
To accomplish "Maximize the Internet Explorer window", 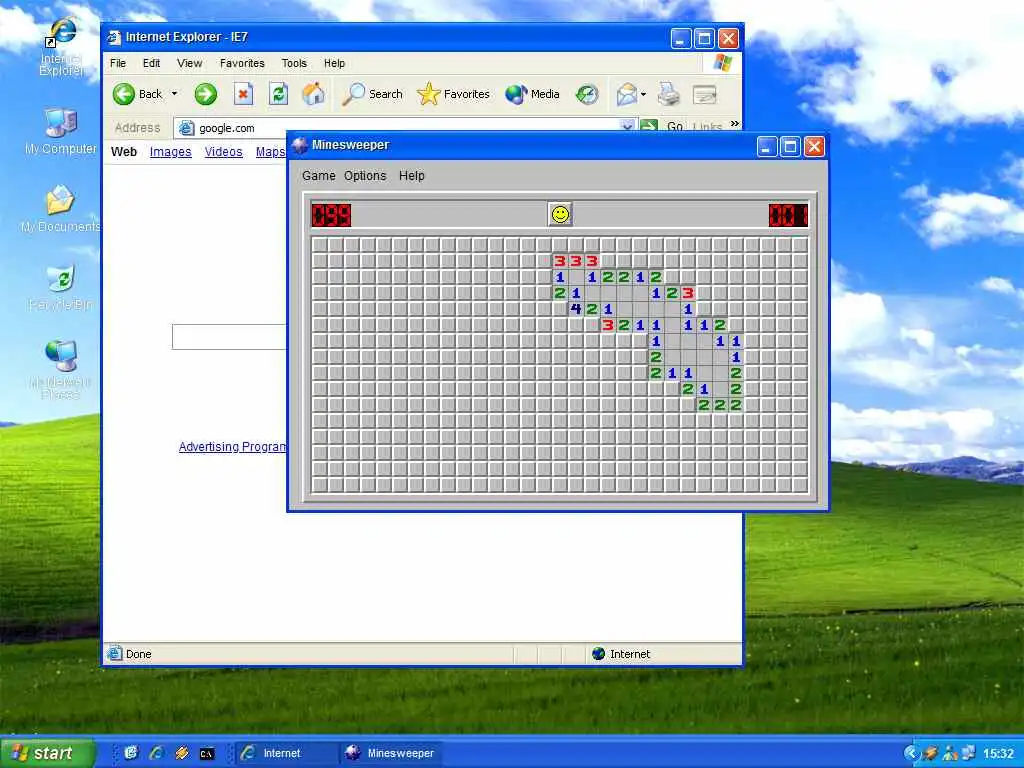I will coord(704,39).
